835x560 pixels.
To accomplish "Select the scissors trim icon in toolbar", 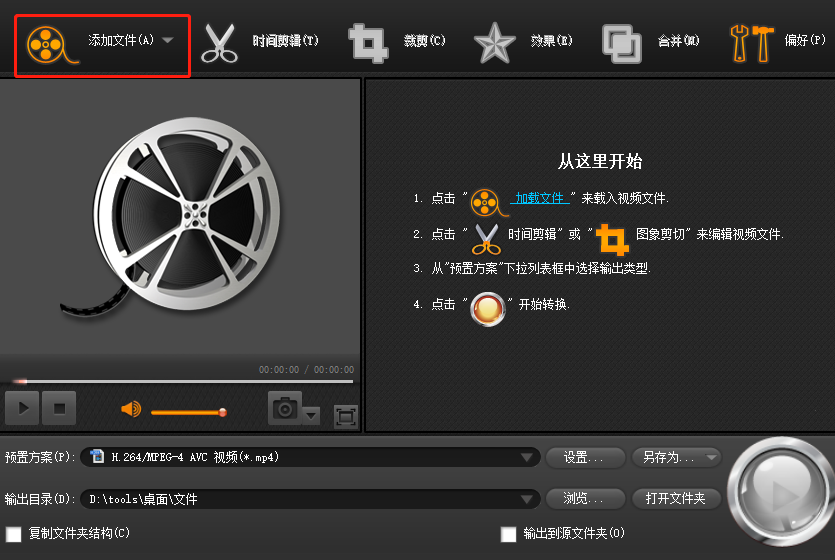I will point(219,44).
